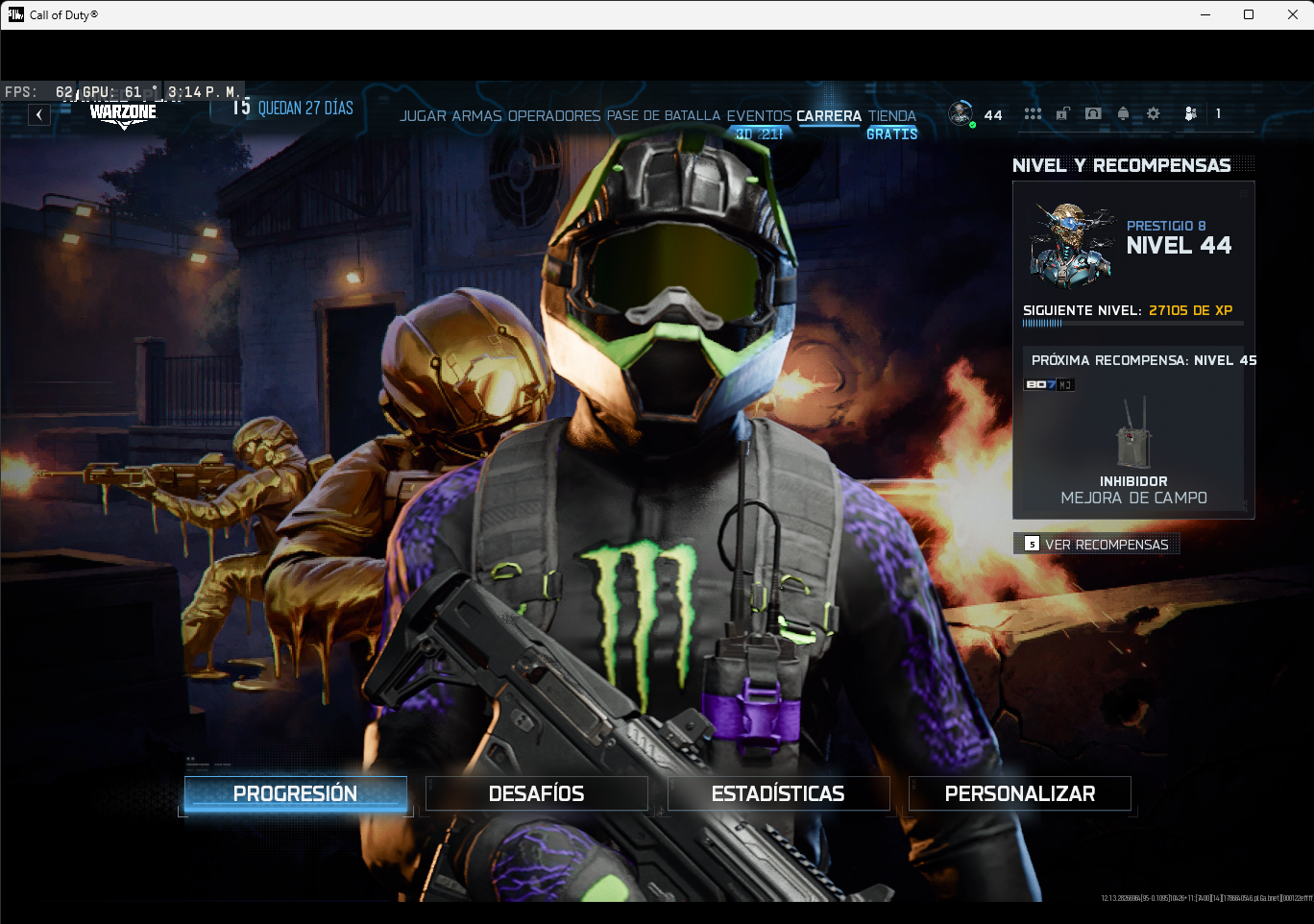Viewport: 1314px width, 924px height.
Task: Open the player profile avatar in top bar
Action: 961,114
